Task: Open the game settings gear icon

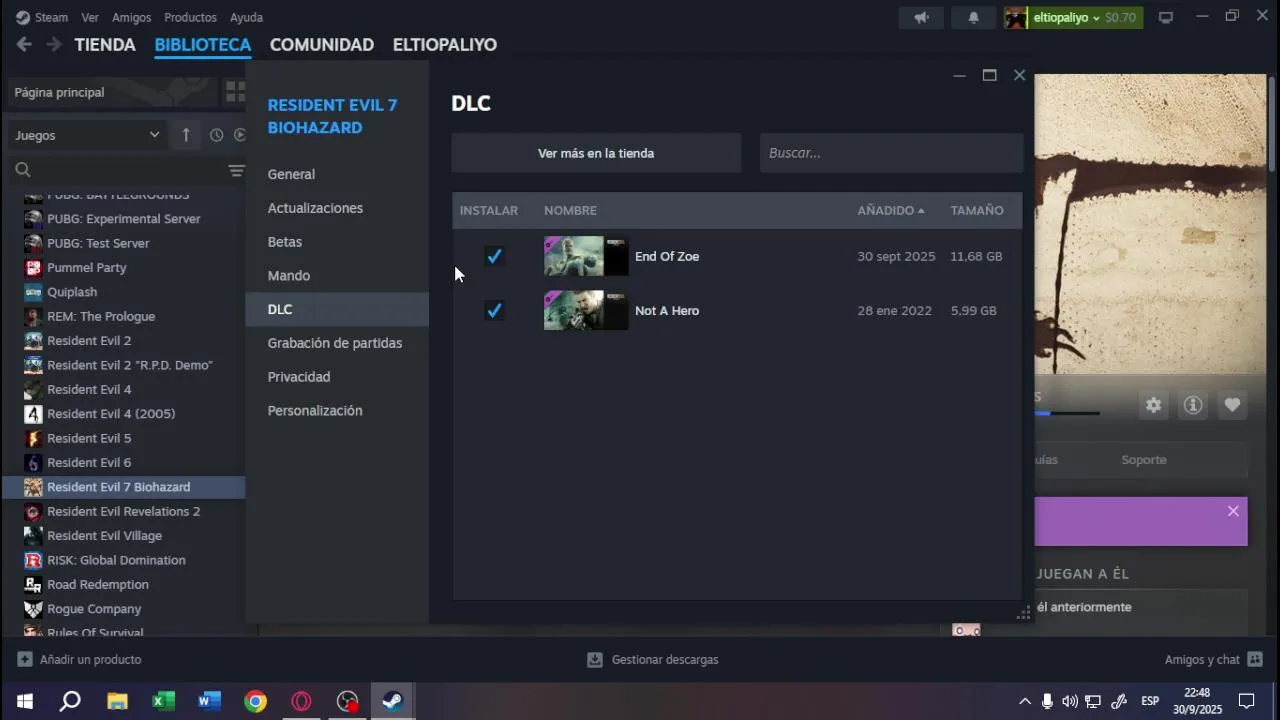Action: pyautogui.click(x=1154, y=405)
